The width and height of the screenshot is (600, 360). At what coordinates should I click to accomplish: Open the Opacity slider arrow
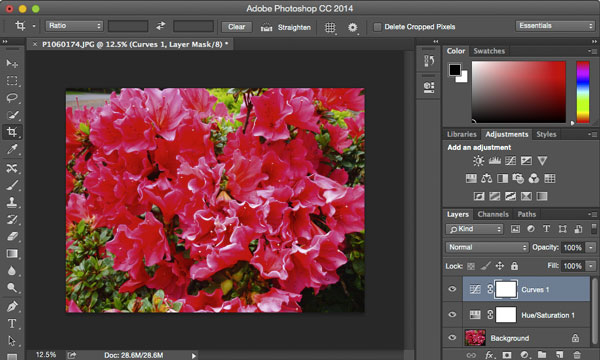tap(591, 248)
